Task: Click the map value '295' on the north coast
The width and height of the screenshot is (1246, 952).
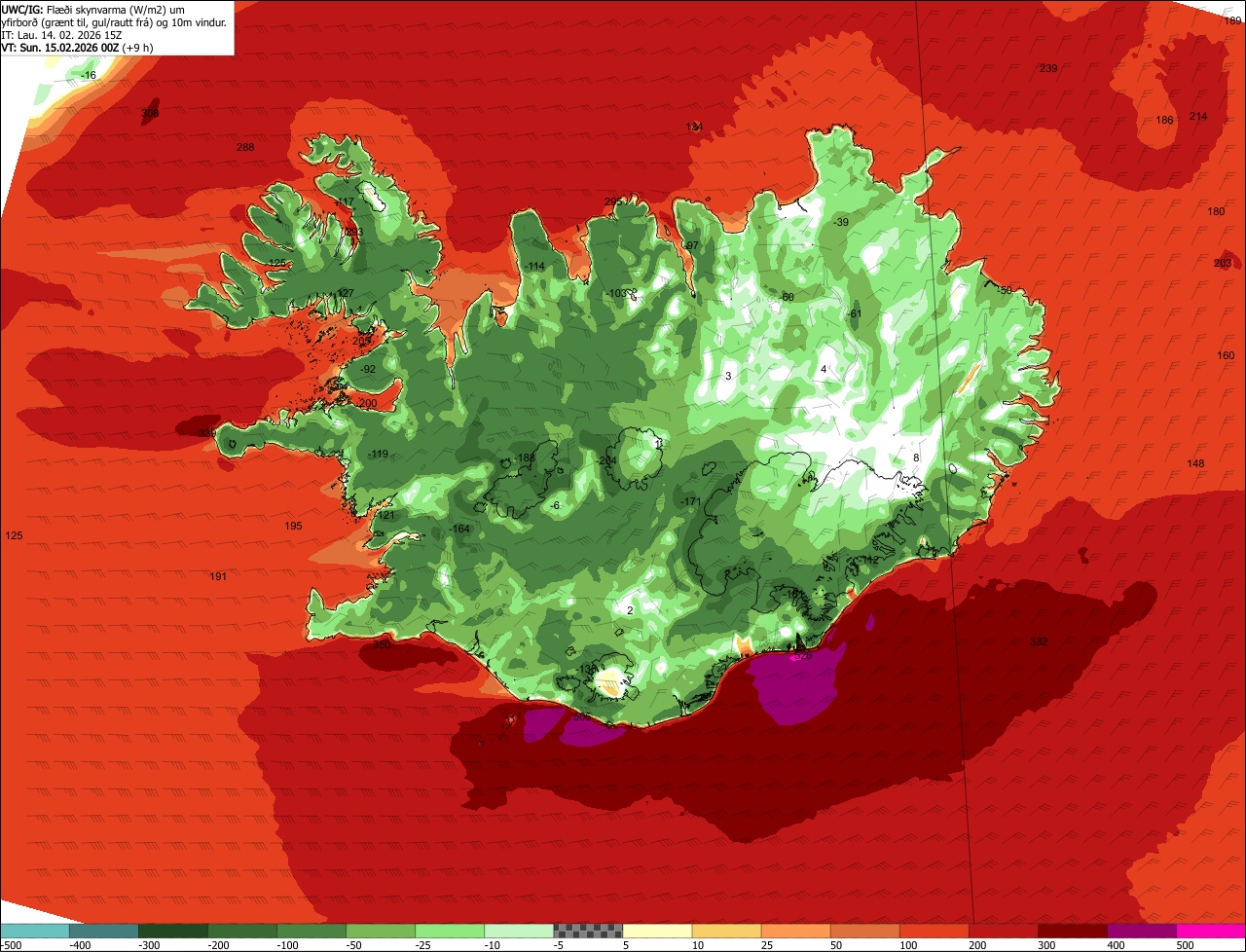Action: (612, 201)
